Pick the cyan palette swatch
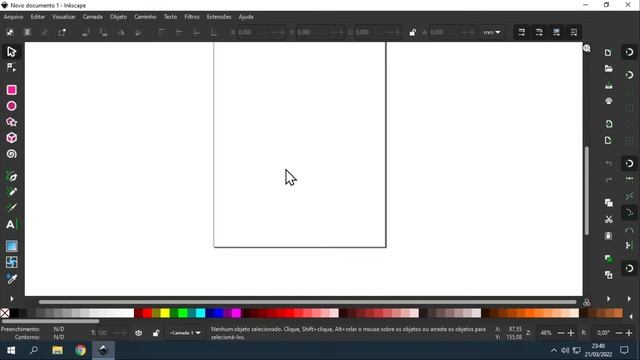This screenshot has height=360, width=640. pyautogui.click(x=200, y=313)
